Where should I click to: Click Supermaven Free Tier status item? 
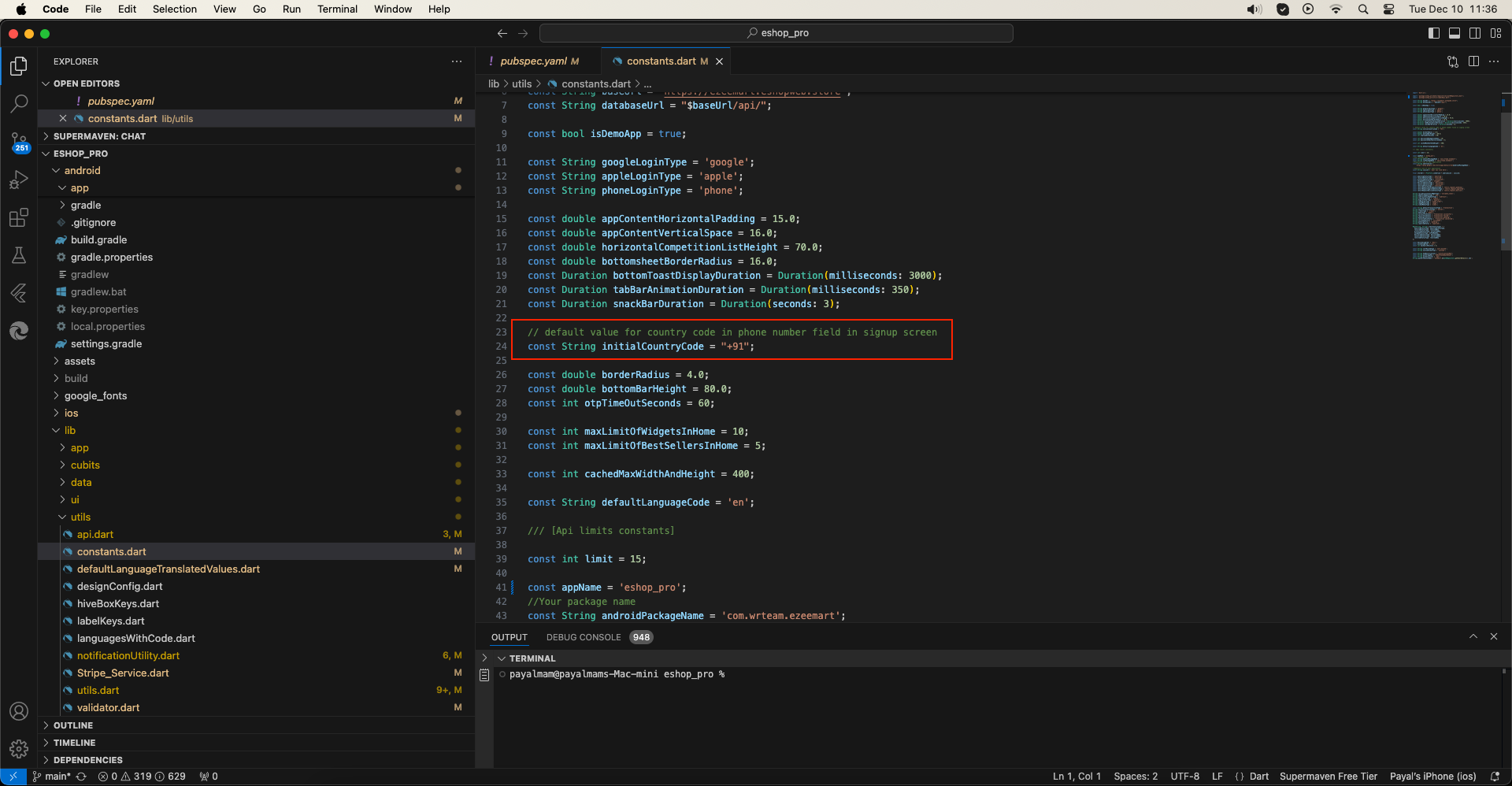1329,777
